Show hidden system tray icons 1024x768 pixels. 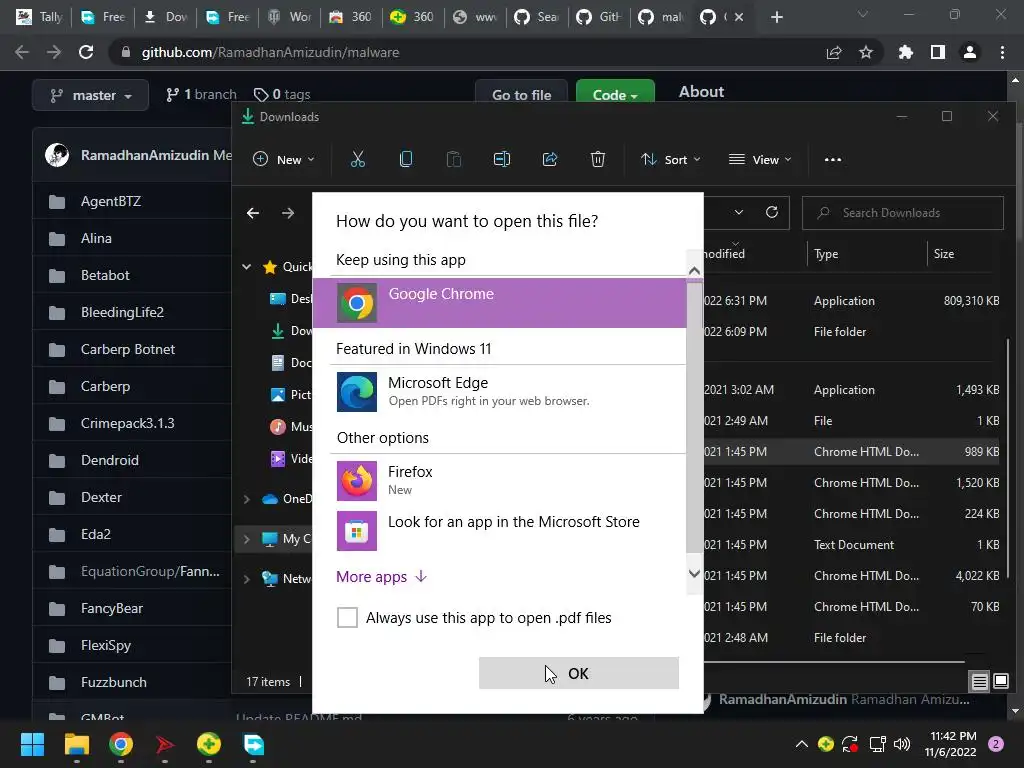[x=801, y=744]
